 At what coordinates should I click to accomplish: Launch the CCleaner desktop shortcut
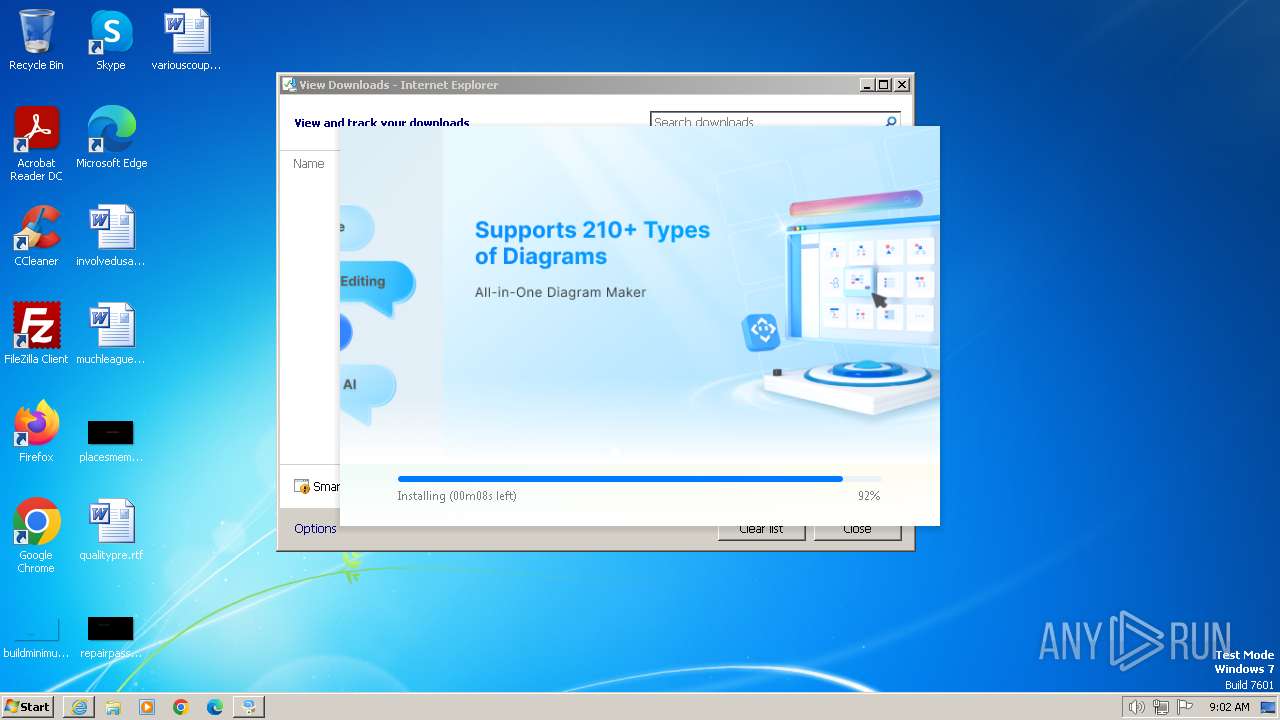[x=36, y=236]
